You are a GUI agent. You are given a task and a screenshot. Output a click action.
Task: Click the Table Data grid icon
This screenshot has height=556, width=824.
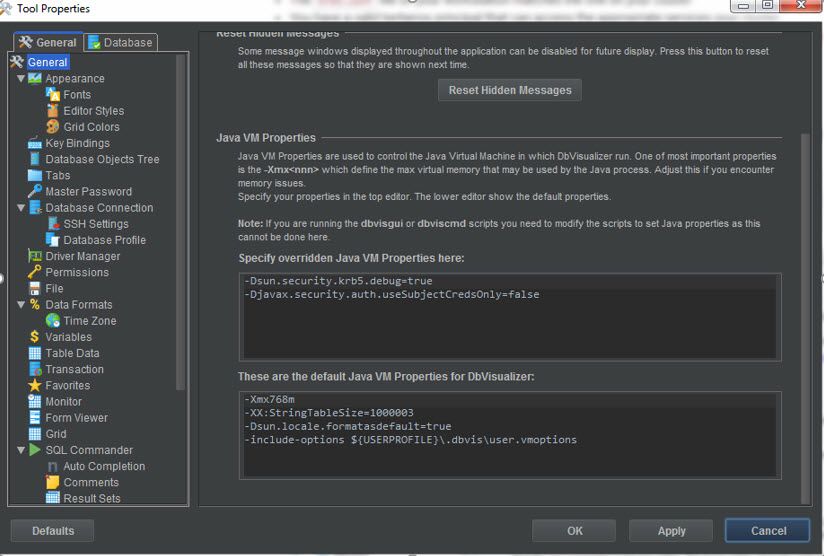[35, 353]
